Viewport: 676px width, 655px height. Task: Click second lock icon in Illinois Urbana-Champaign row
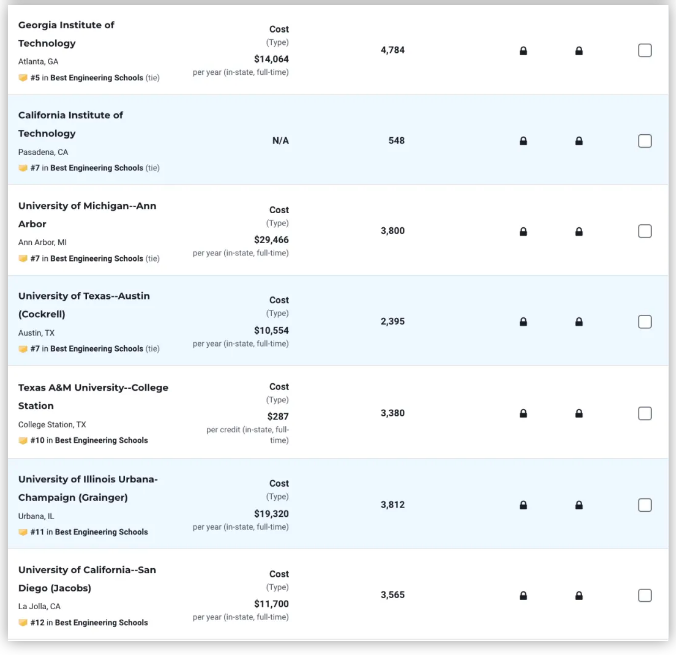pyautogui.click(x=579, y=505)
